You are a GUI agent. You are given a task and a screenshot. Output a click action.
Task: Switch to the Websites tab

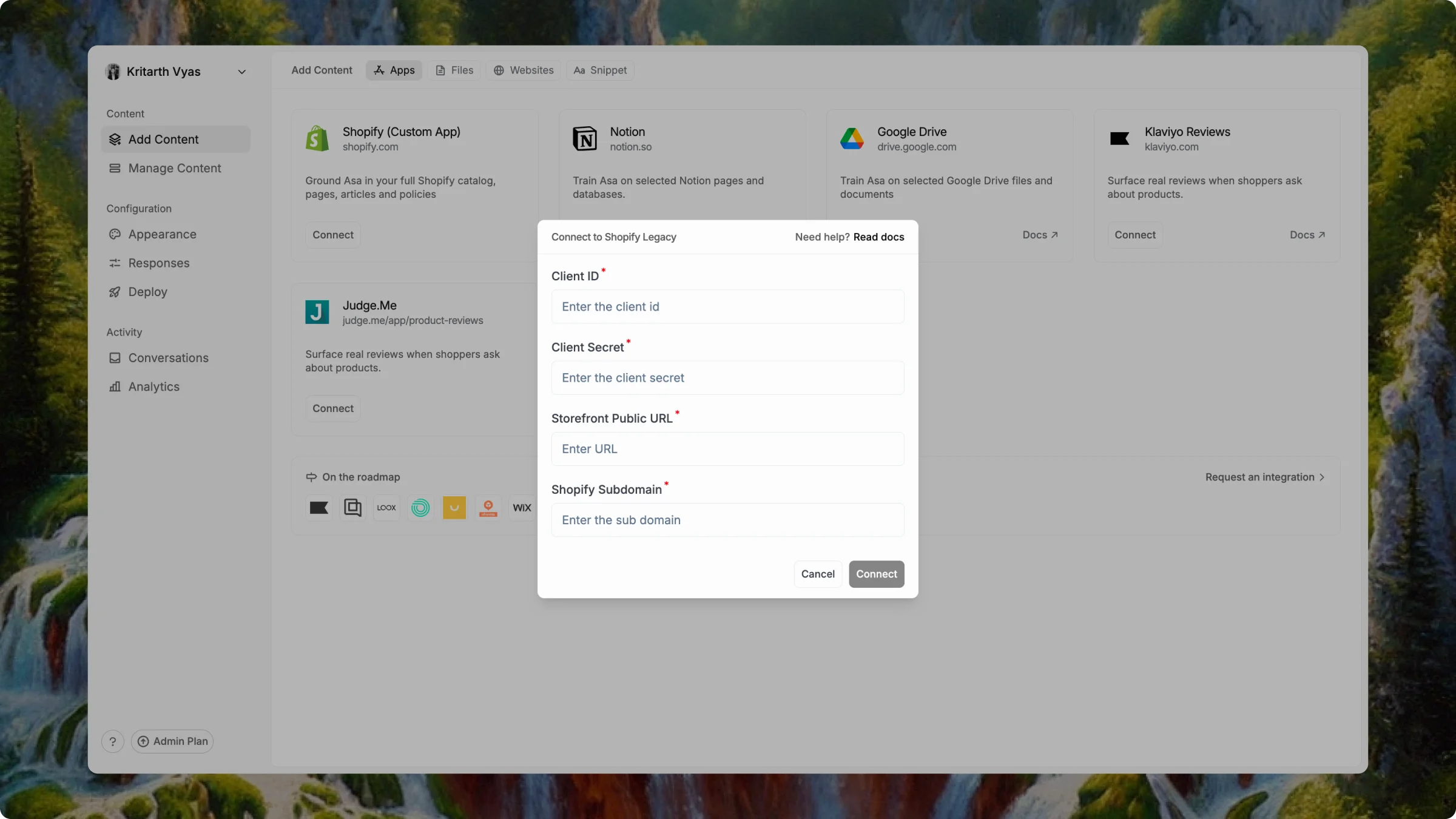(524, 70)
